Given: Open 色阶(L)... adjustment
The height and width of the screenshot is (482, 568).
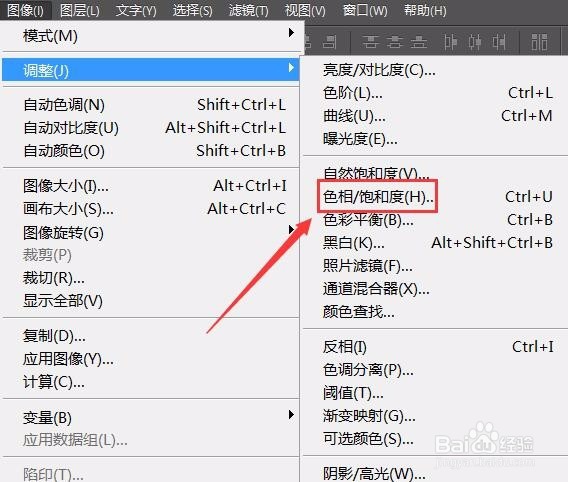Looking at the screenshot, I should tap(435, 93).
